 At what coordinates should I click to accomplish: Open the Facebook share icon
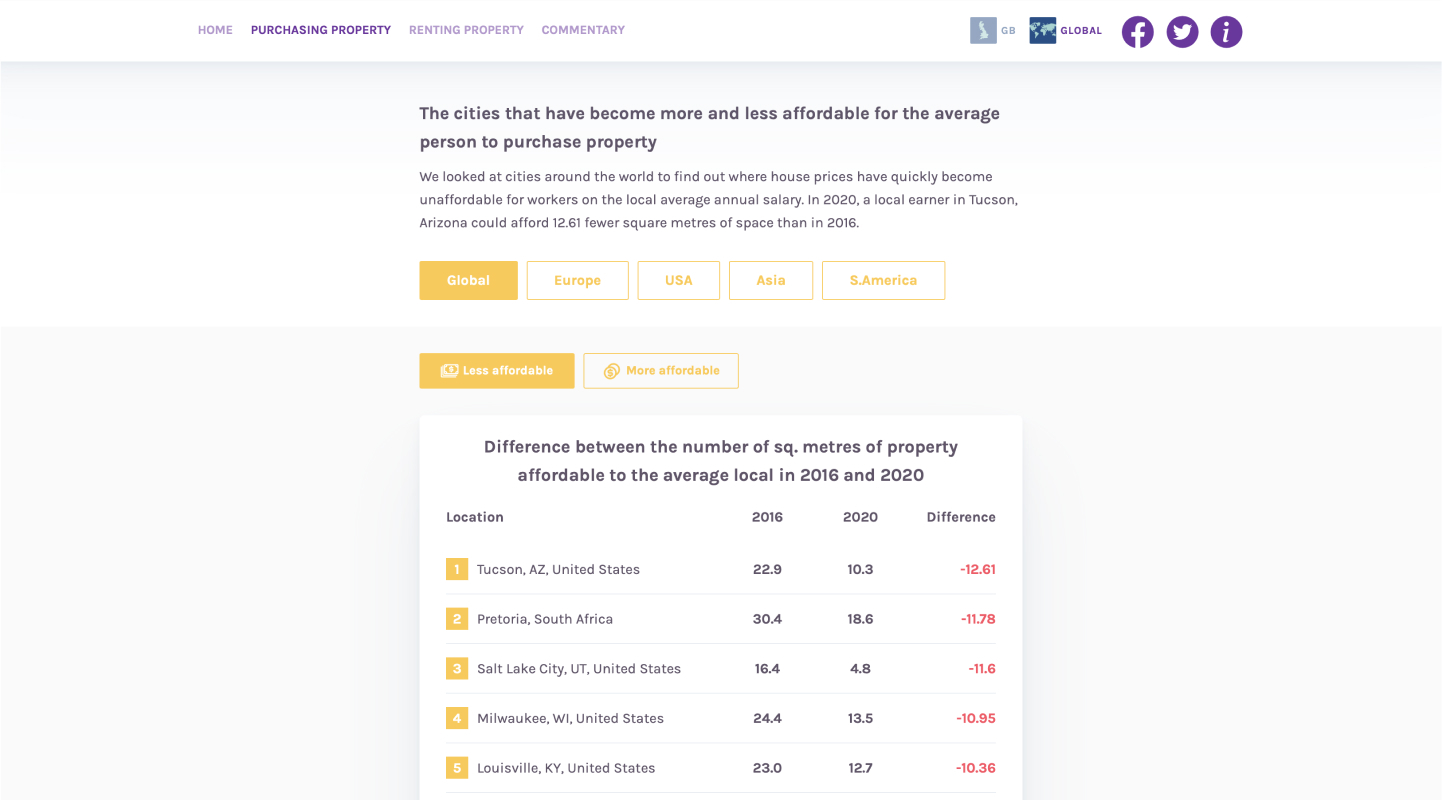[x=1137, y=32]
